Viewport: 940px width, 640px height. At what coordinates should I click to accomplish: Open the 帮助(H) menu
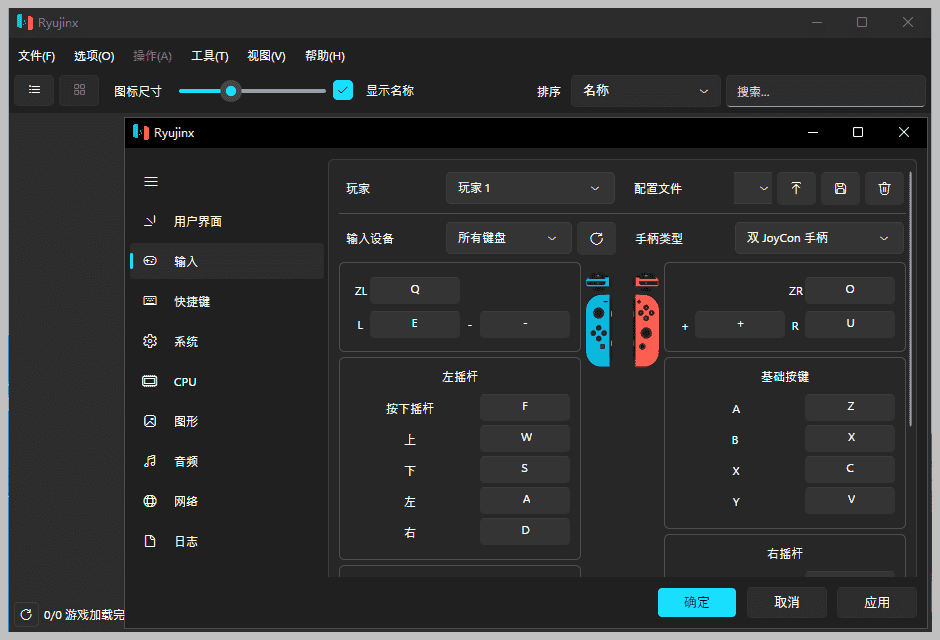(325, 56)
